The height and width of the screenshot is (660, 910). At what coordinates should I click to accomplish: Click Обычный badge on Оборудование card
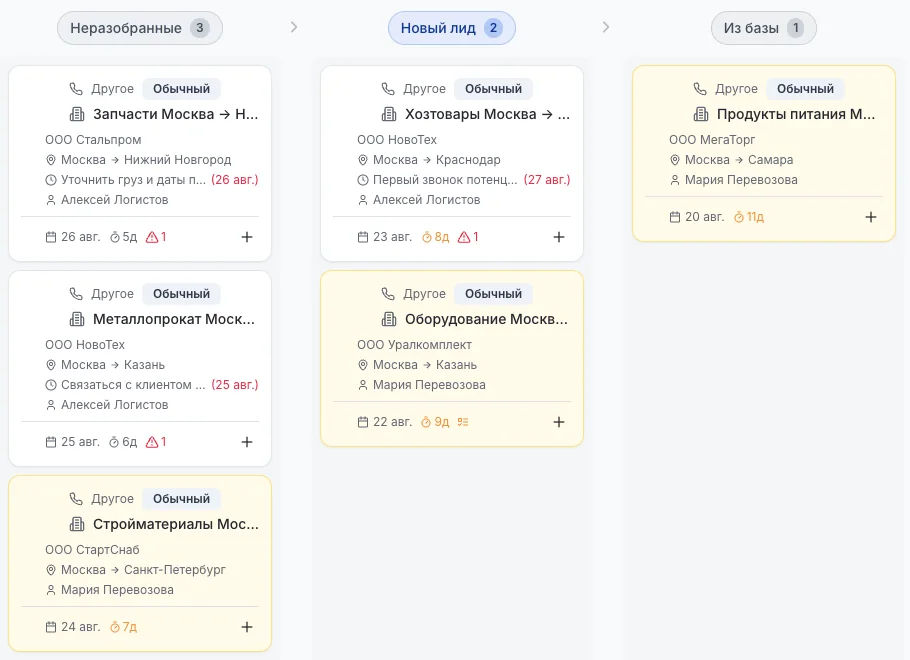493,294
